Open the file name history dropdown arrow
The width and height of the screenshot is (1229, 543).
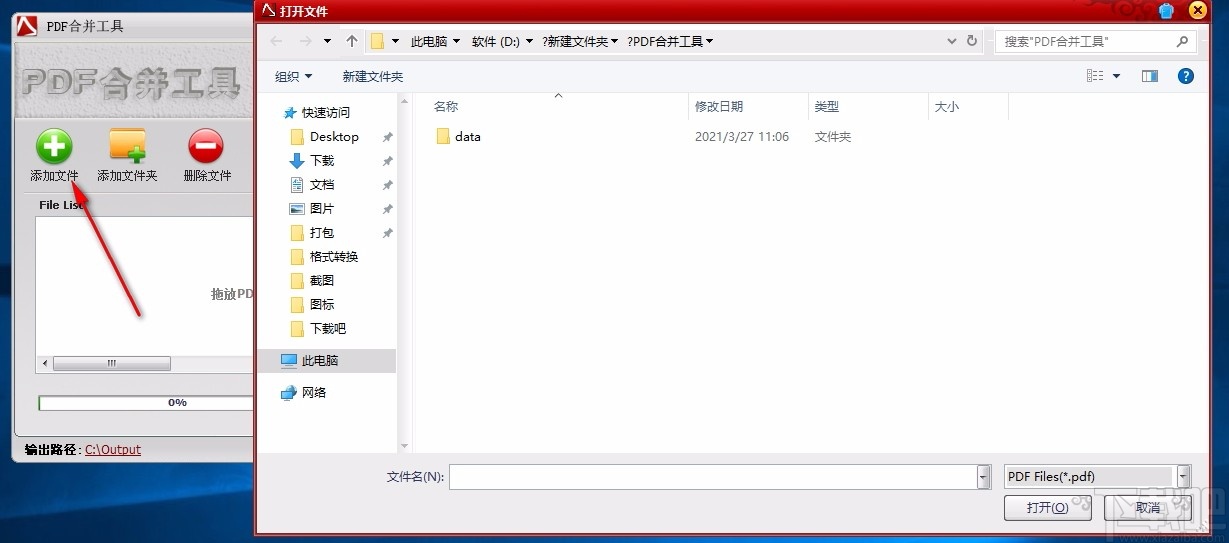click(983, 477)
